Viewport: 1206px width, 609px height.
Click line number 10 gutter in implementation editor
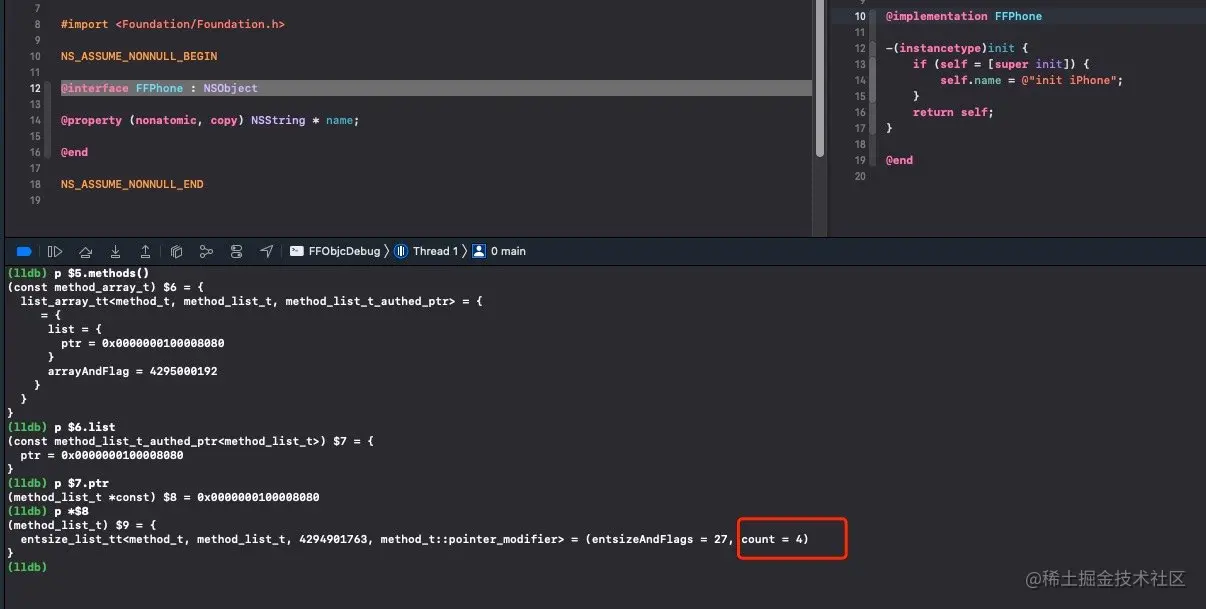[860, 16]
